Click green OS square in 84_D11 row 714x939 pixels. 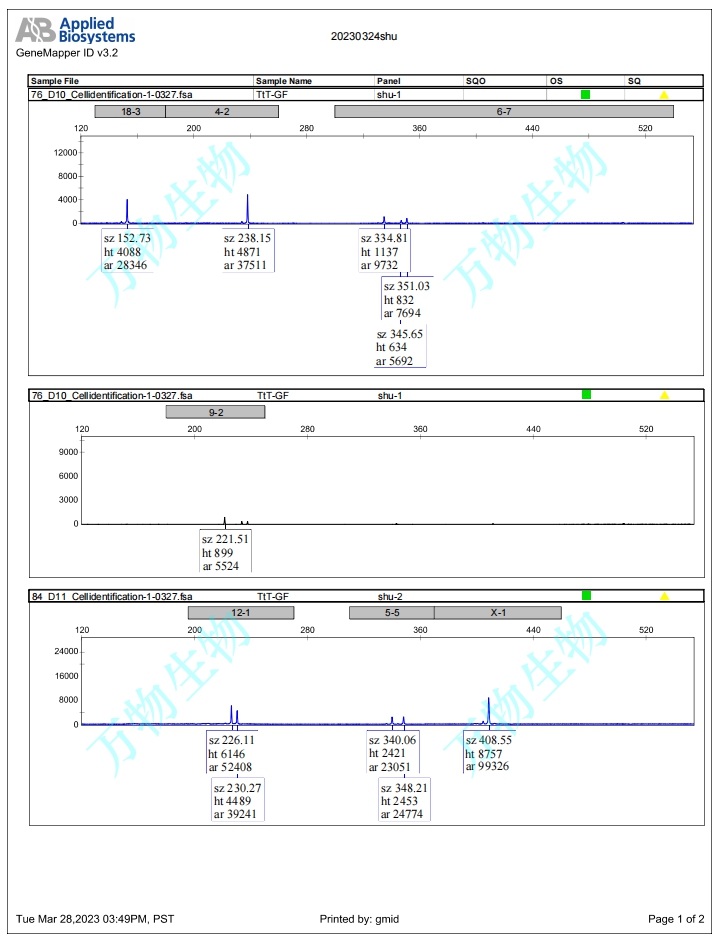click(x=586, y=595)
